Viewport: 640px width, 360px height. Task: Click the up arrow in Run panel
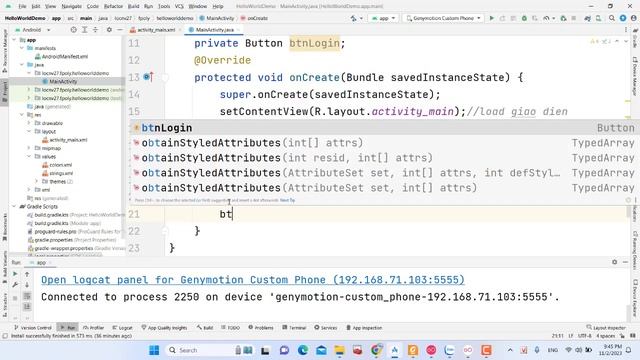pos(27,274)
